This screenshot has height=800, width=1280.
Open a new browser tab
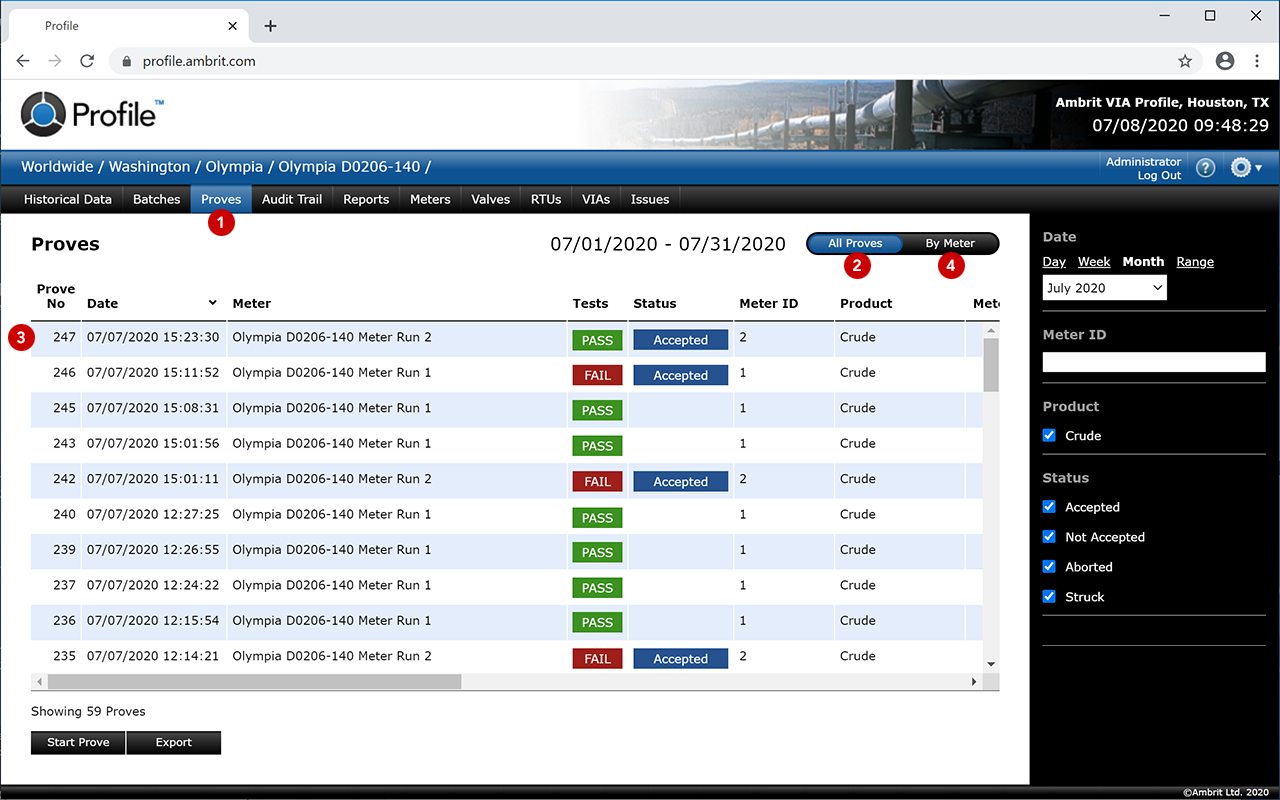pos(270,26)
